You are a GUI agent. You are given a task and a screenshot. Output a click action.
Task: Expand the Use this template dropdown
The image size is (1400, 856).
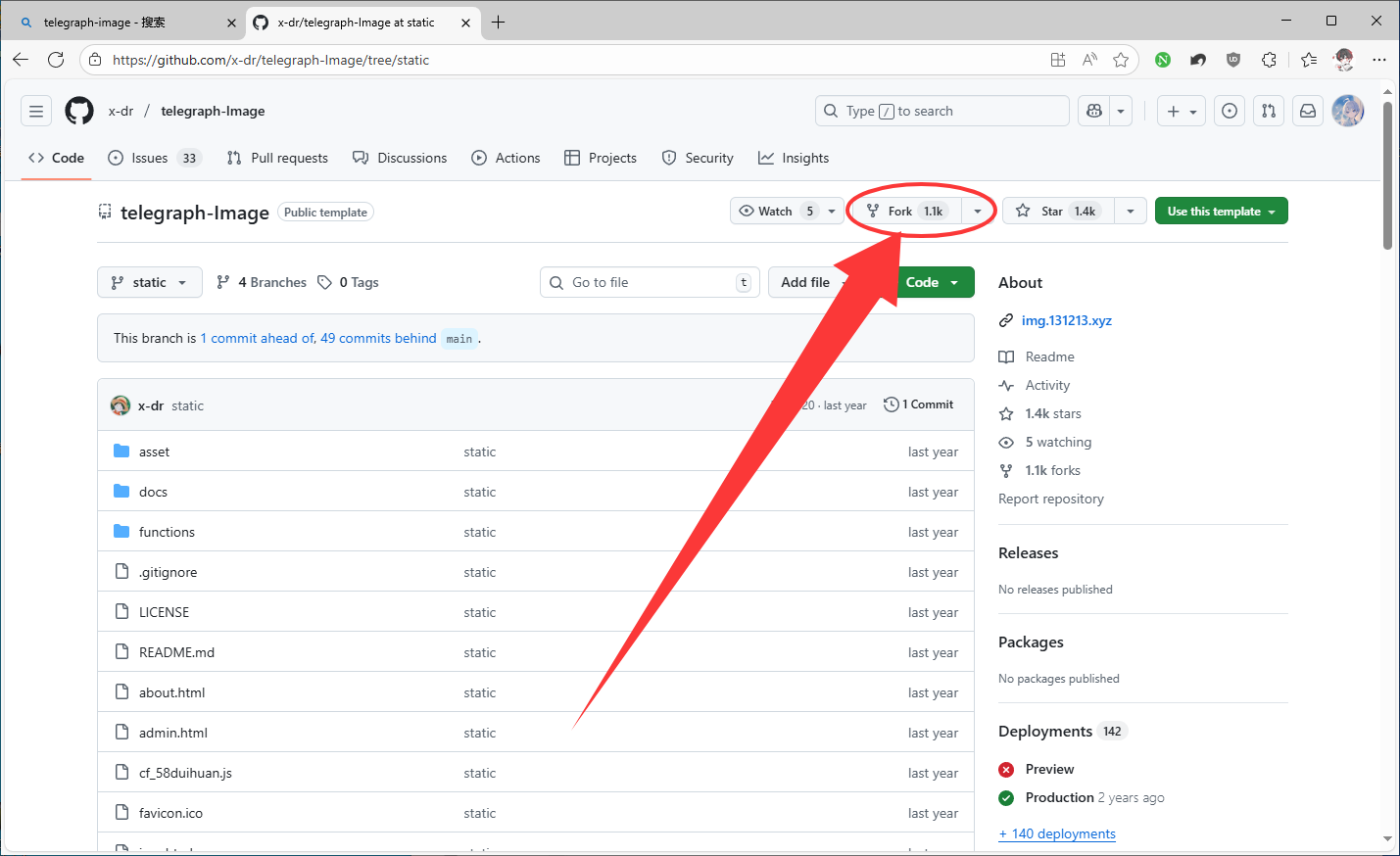point(1221,212)
